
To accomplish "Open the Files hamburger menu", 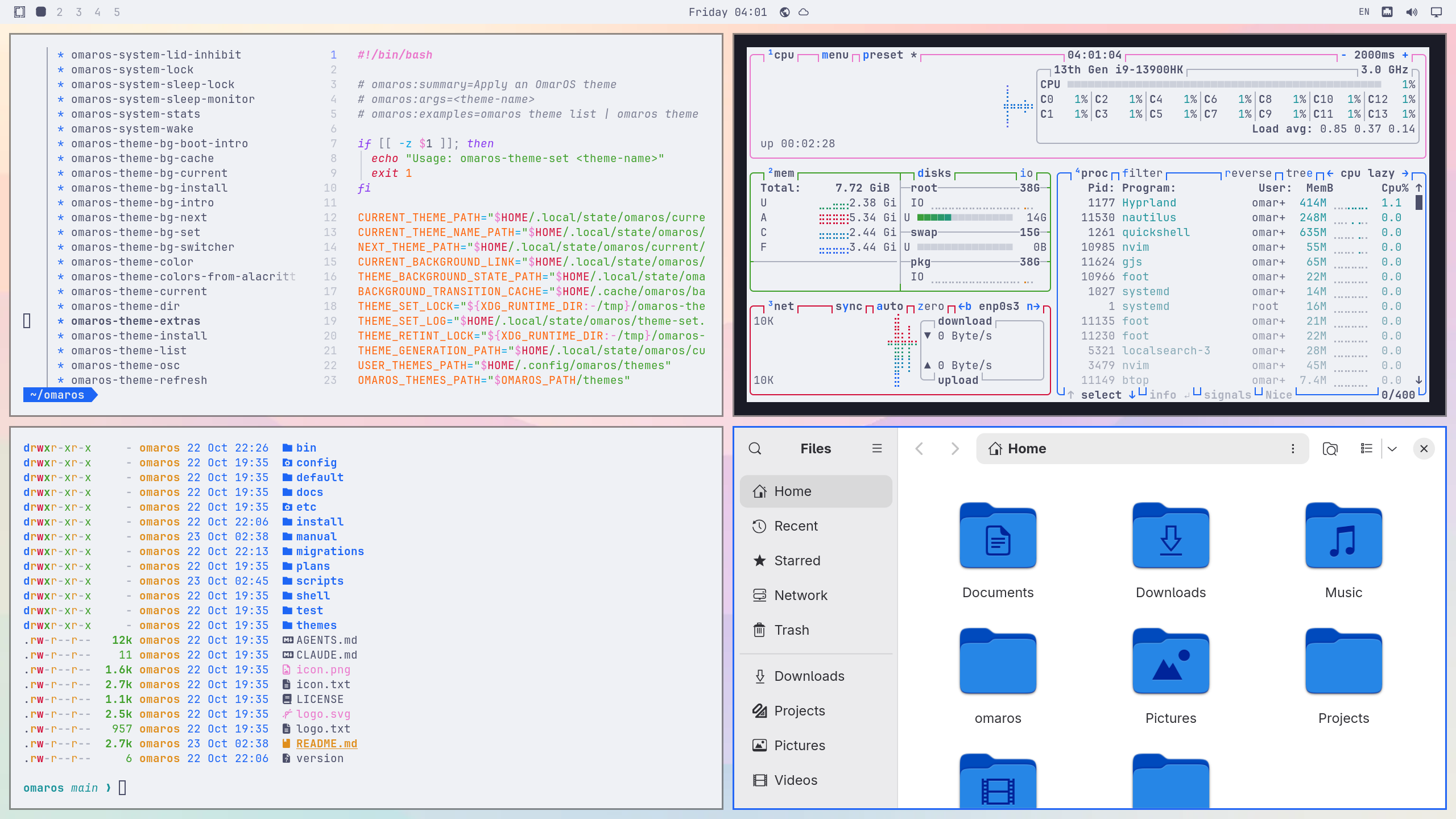I will pyautogui.click(x=876, y=449).
